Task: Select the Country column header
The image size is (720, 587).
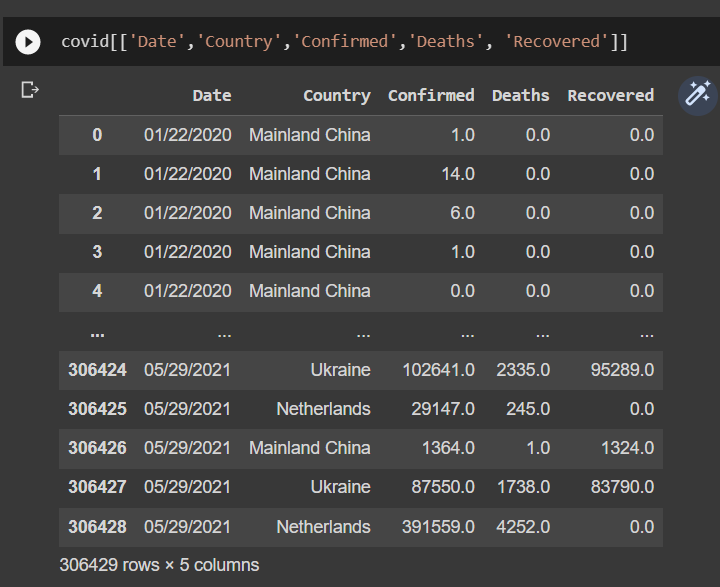Action: [337, 96]
